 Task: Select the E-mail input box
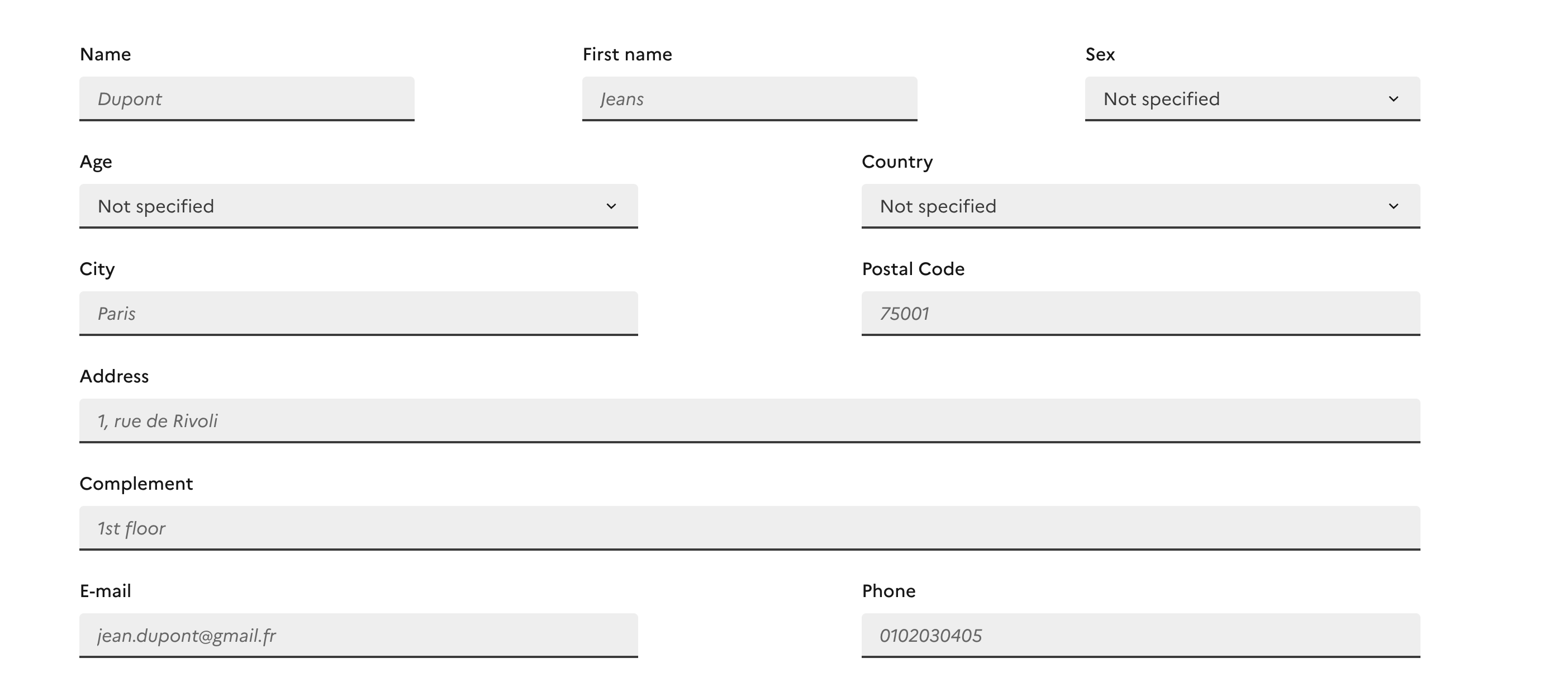tap(359, 635)
